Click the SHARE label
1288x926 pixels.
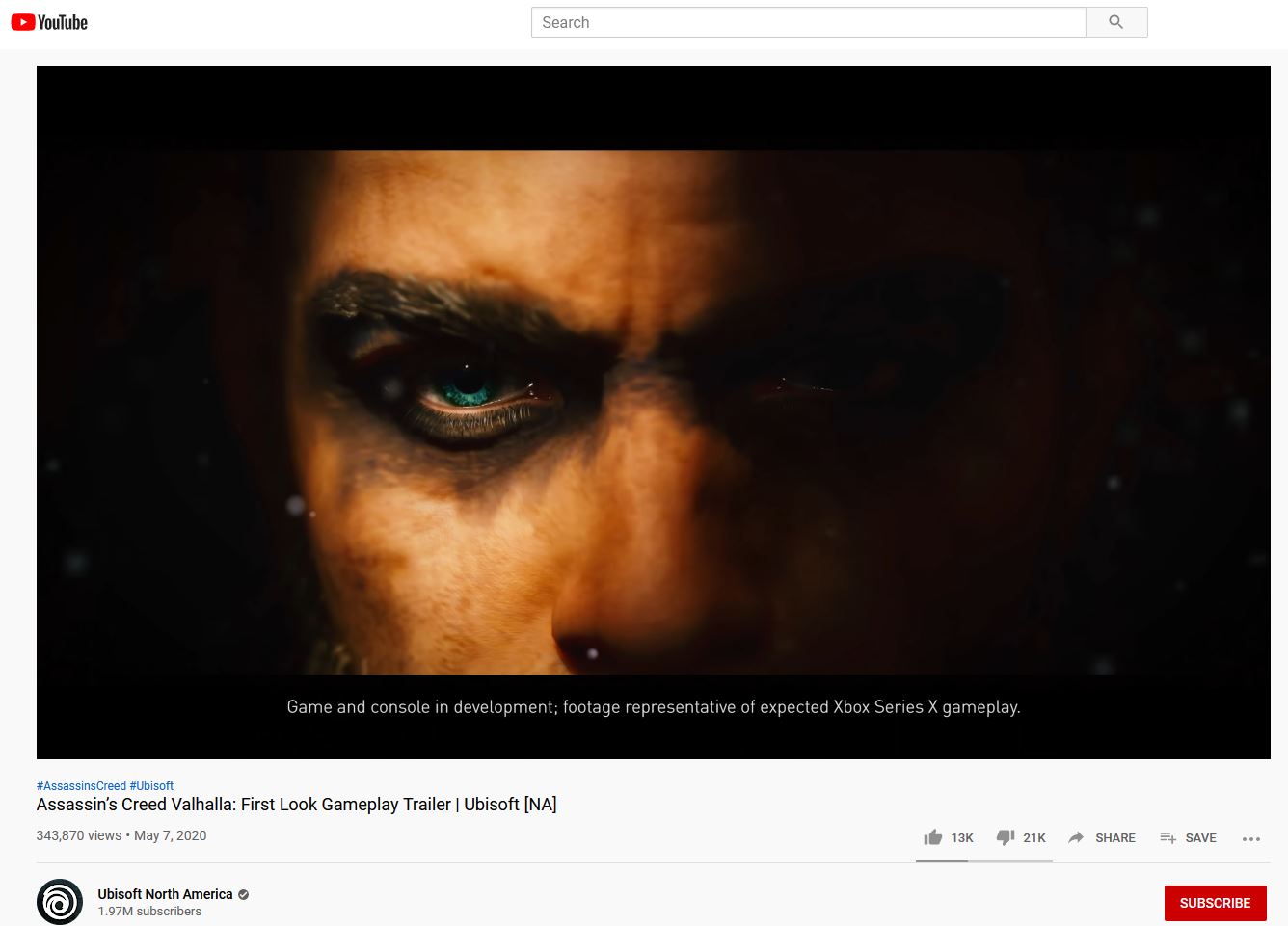point(1115,838)
